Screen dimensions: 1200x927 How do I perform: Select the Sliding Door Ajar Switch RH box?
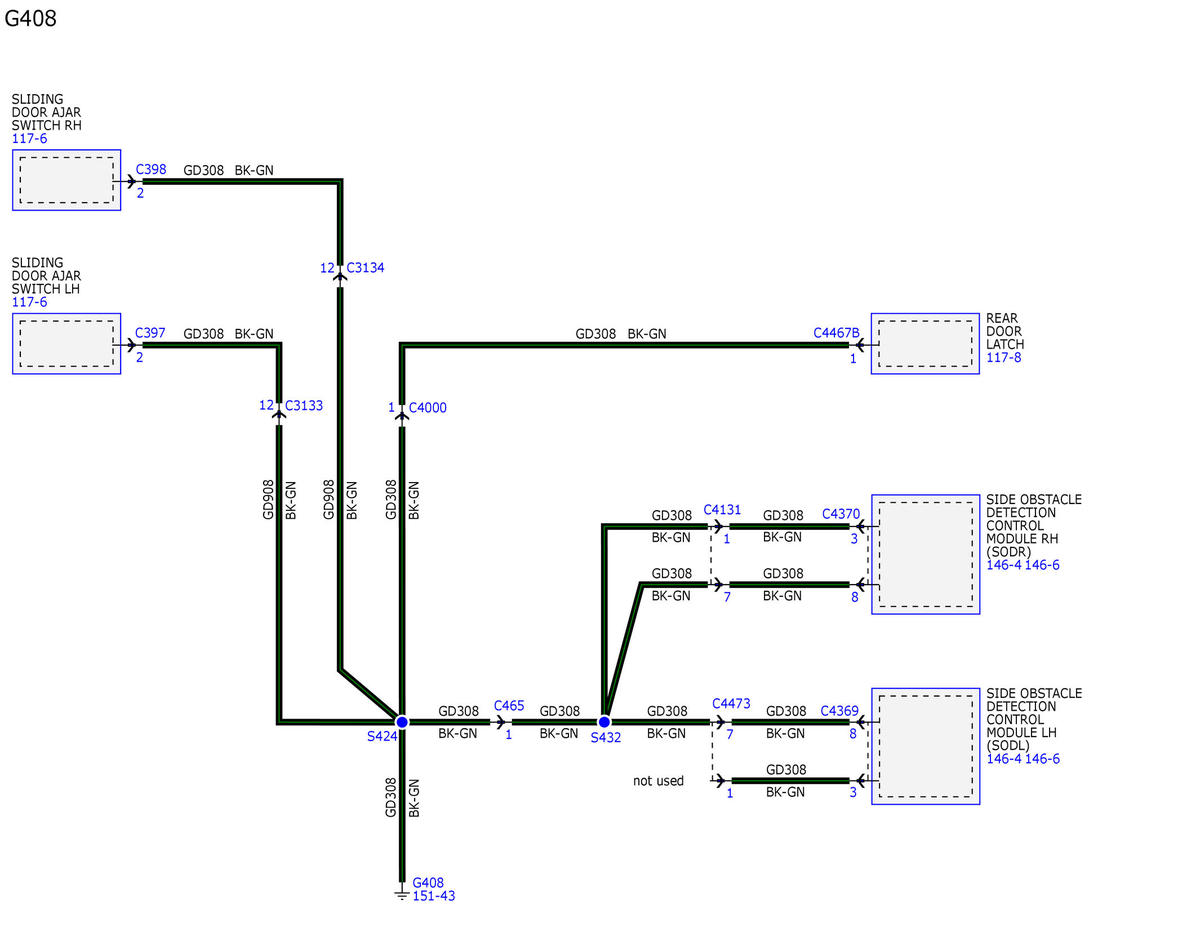click(66, 181)
